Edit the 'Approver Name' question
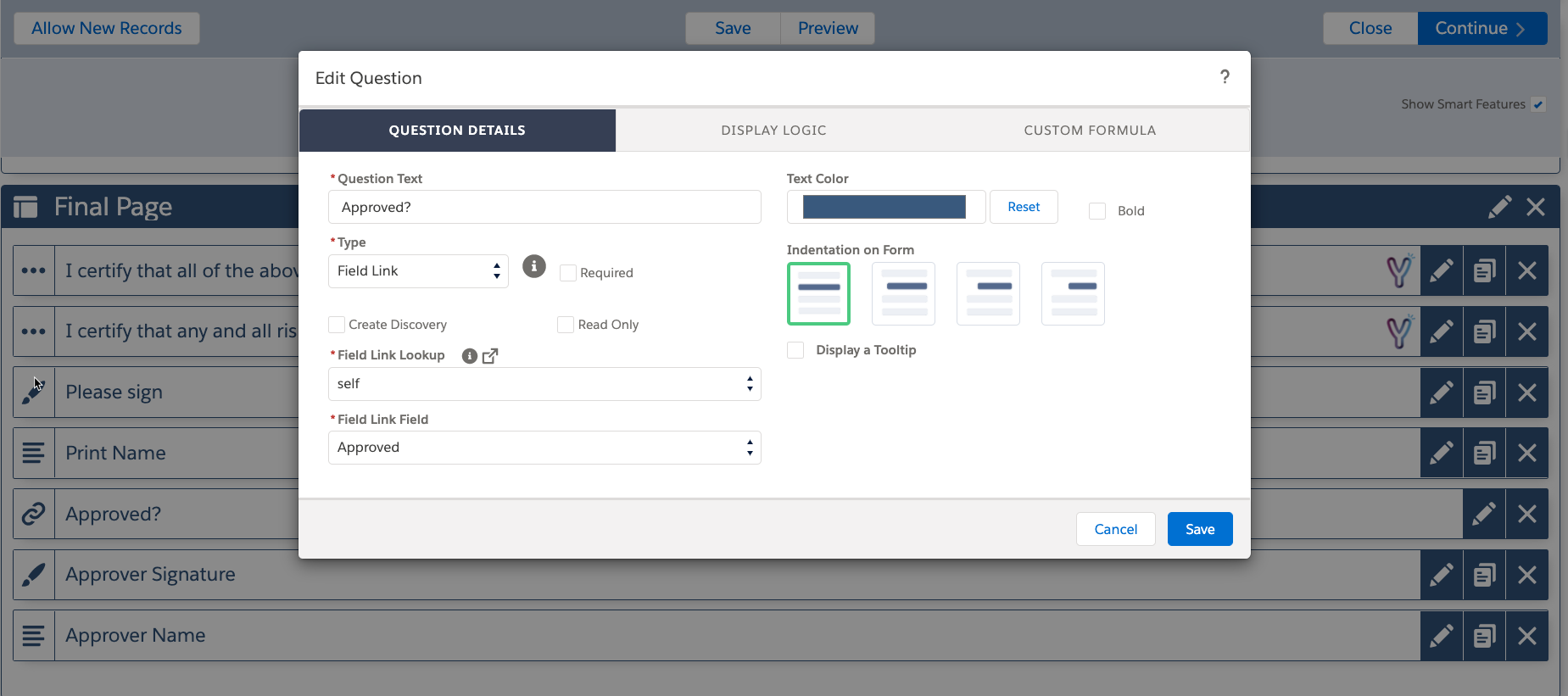This screenshot has height=696, width=1568. click(1442, 636)
